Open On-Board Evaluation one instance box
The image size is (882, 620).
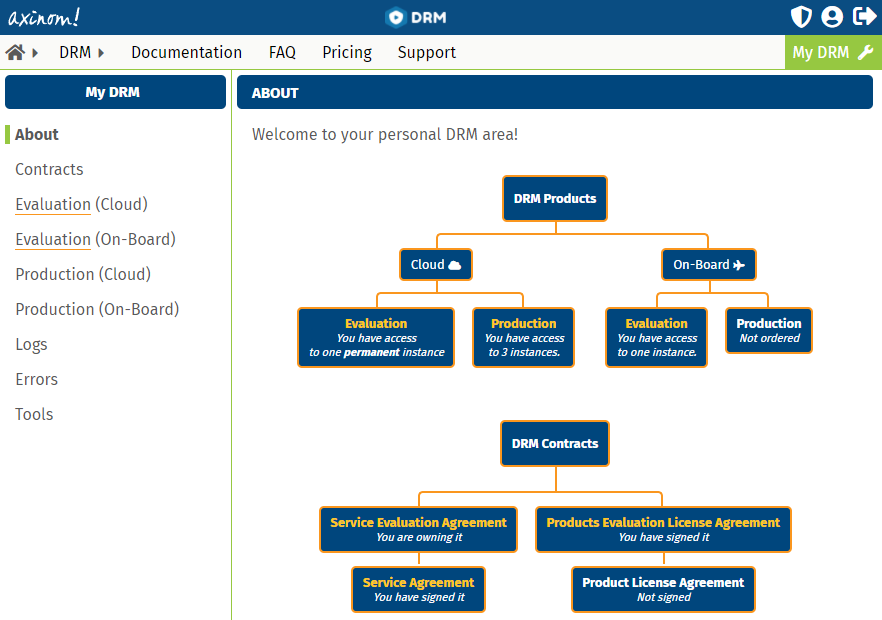(656, 338)
